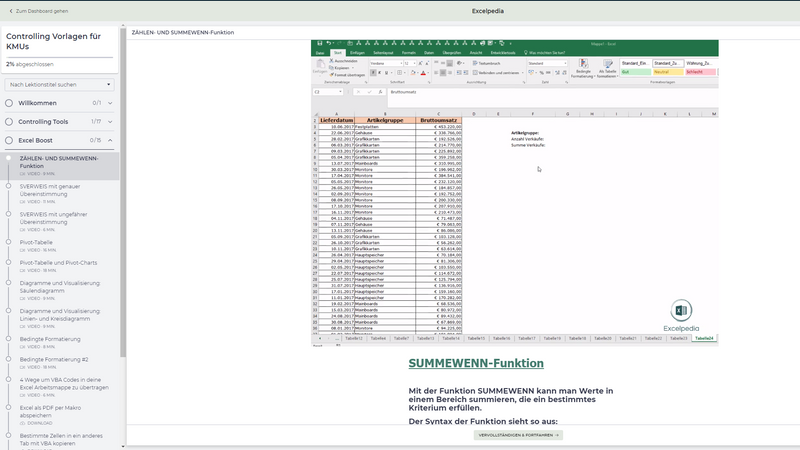
Task: Toggle Italic formatting in Excel ribbon
Action: [x=380, y=73]
